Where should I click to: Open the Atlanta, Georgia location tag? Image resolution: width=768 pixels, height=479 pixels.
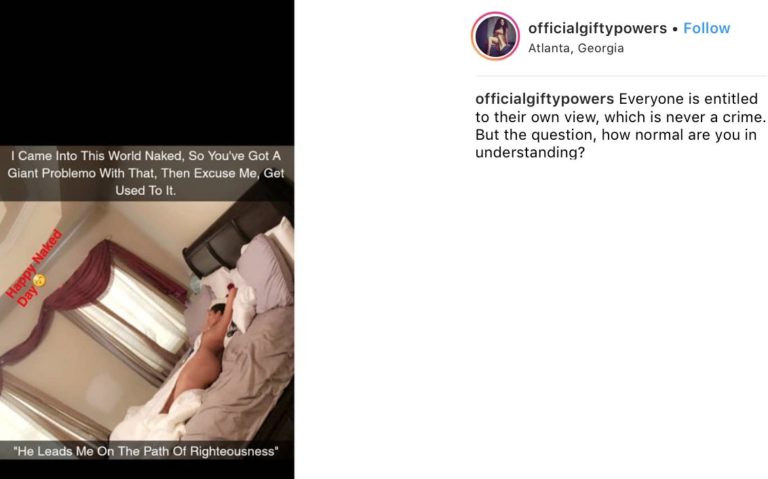pyautogui.click(x=576, y=48)
